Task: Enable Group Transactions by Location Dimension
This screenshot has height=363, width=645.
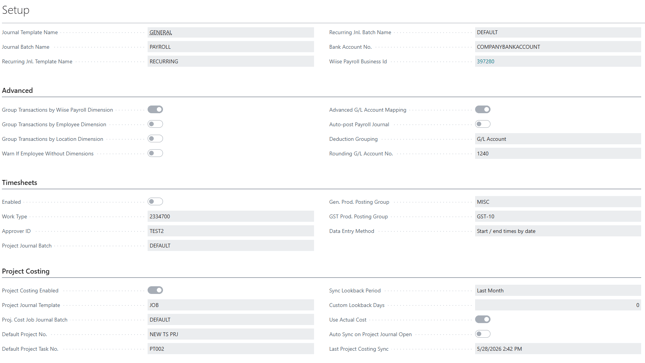Action: click(x=155, y=139)
